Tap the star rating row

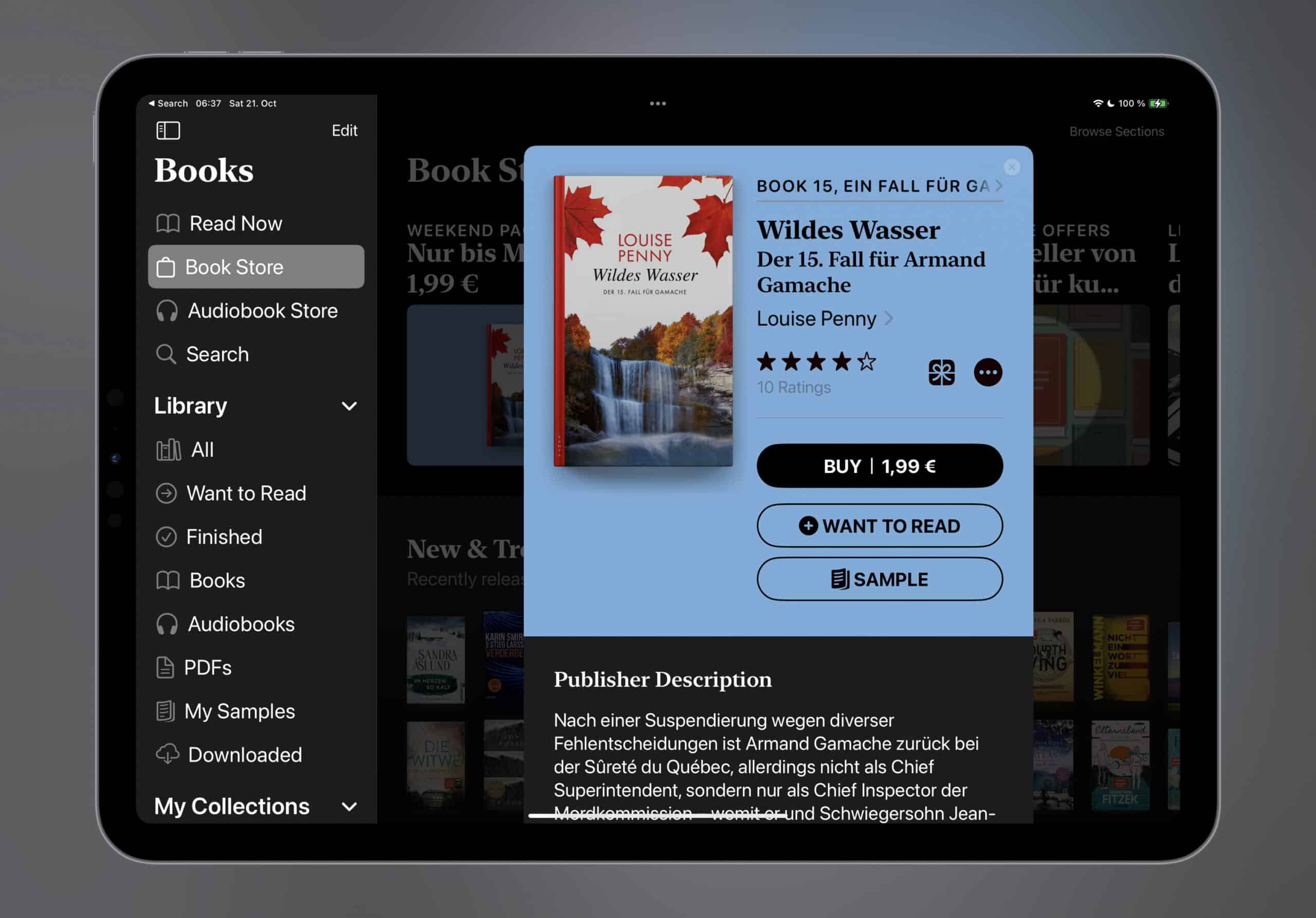[x=816, y=361]
